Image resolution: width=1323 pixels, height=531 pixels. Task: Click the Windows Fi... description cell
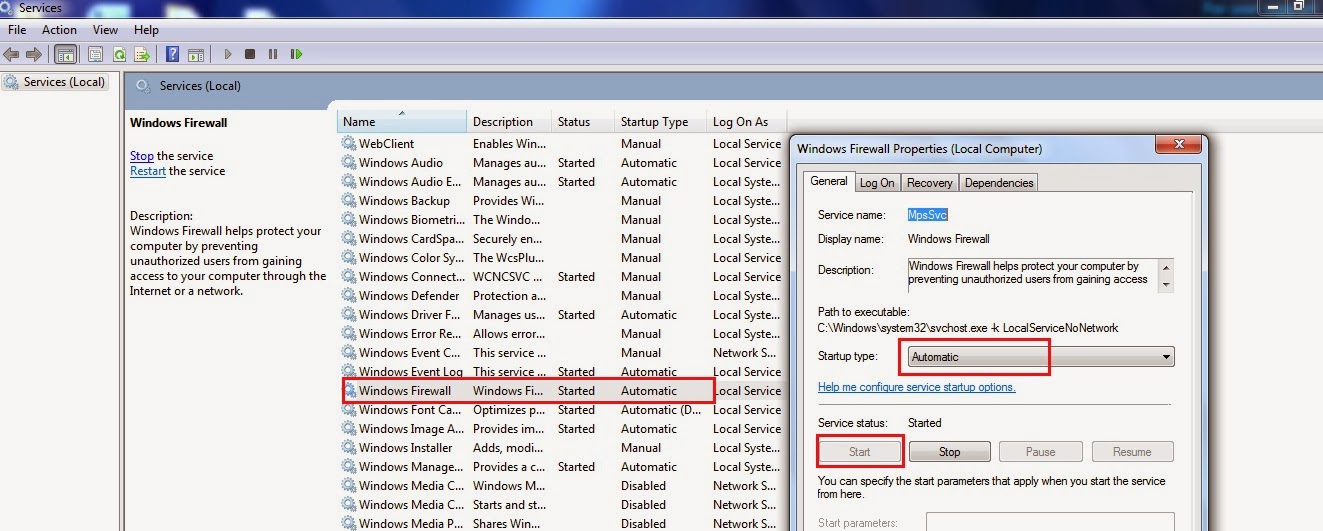(x=506, y=391)
